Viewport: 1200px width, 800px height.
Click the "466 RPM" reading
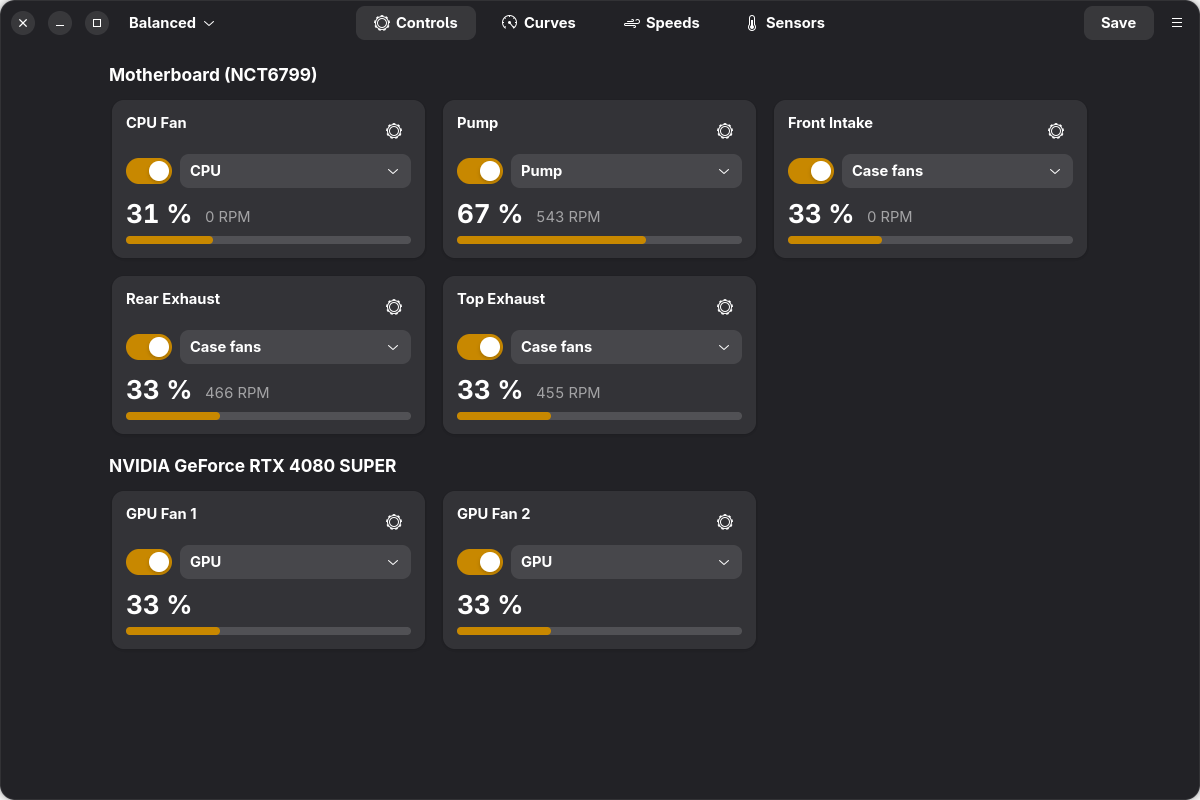click(237, 393)
